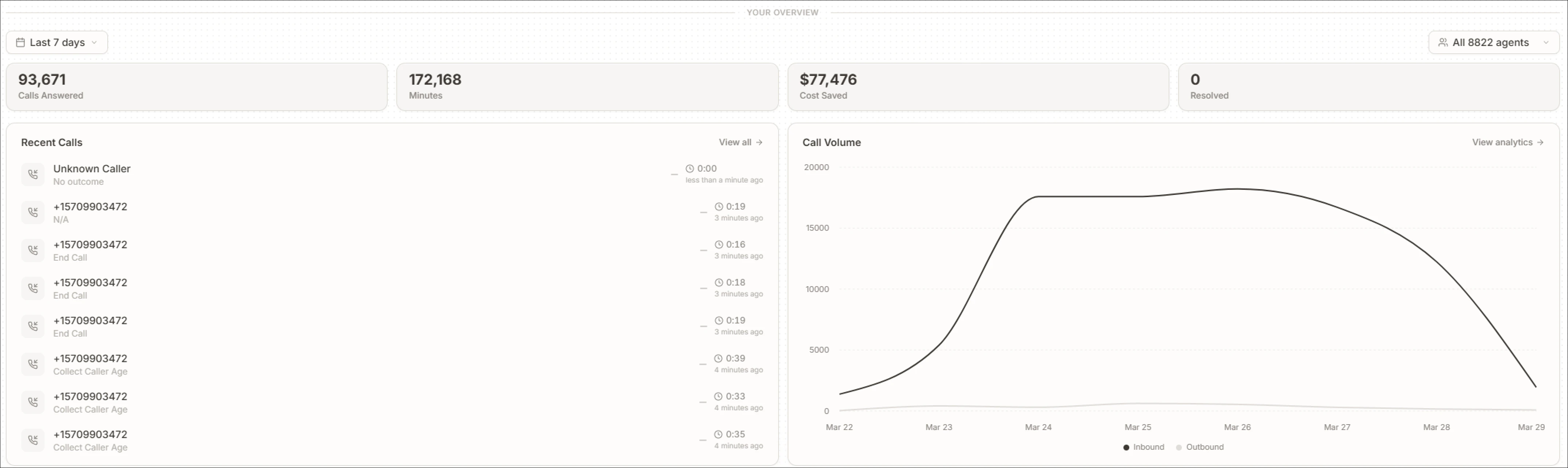The width and height of the screenshot is (1568, 468).
Task: Open the View analytics link
Action: click(1502, 142)
